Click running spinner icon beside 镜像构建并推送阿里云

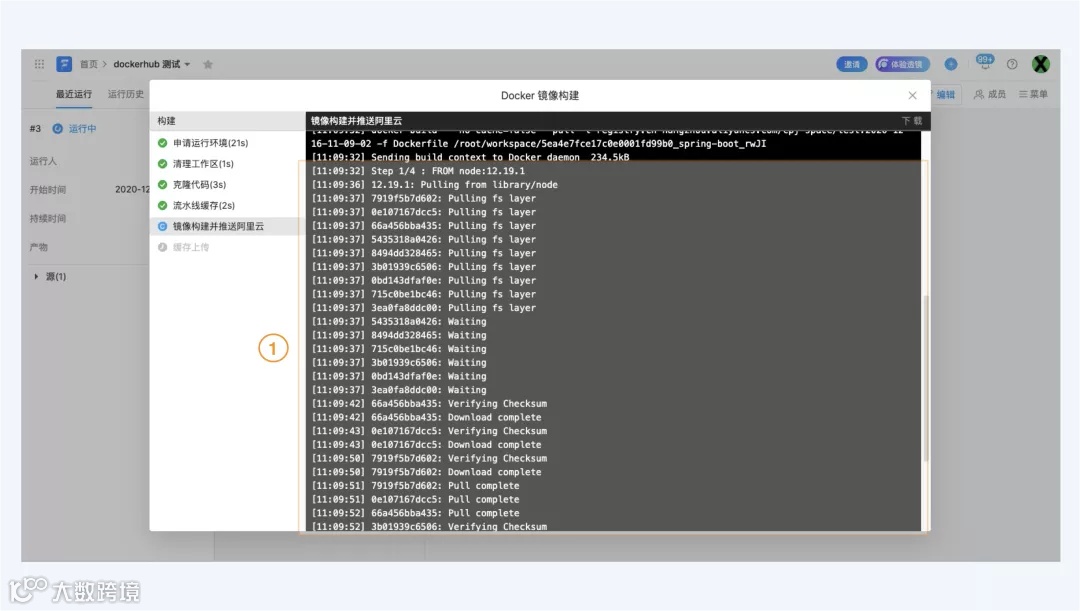click(x=163, y=226)
